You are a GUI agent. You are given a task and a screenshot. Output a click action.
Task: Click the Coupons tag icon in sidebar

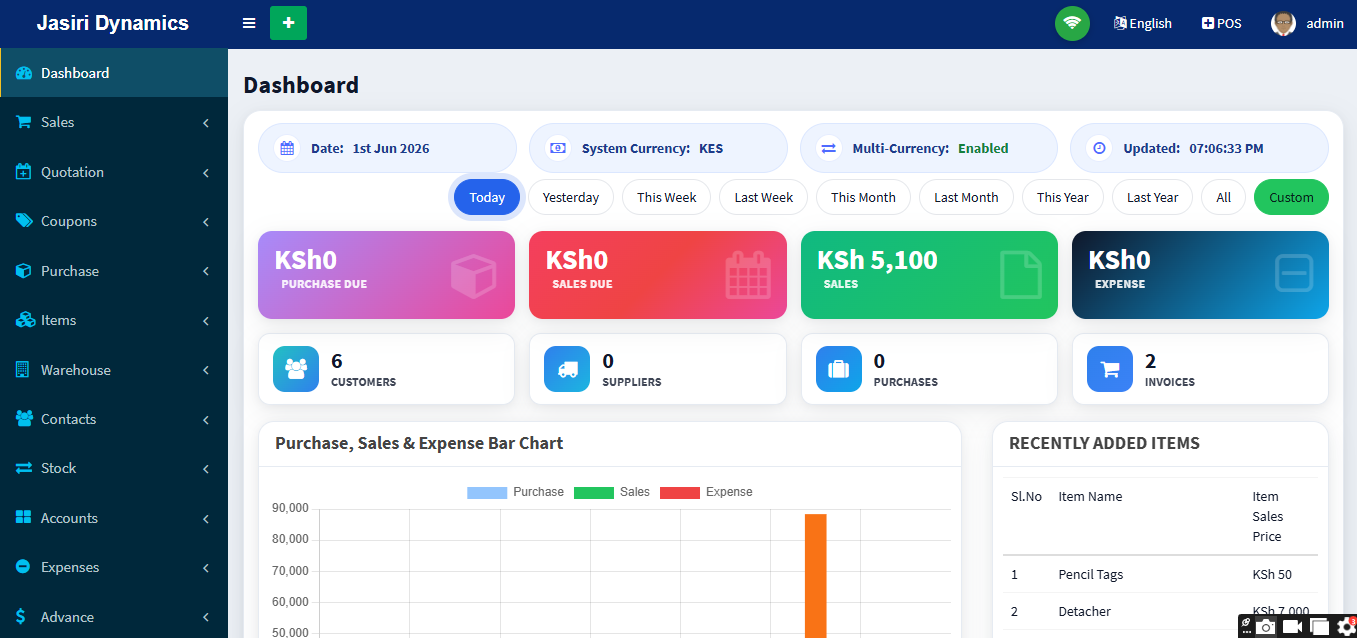click(24, 221)
